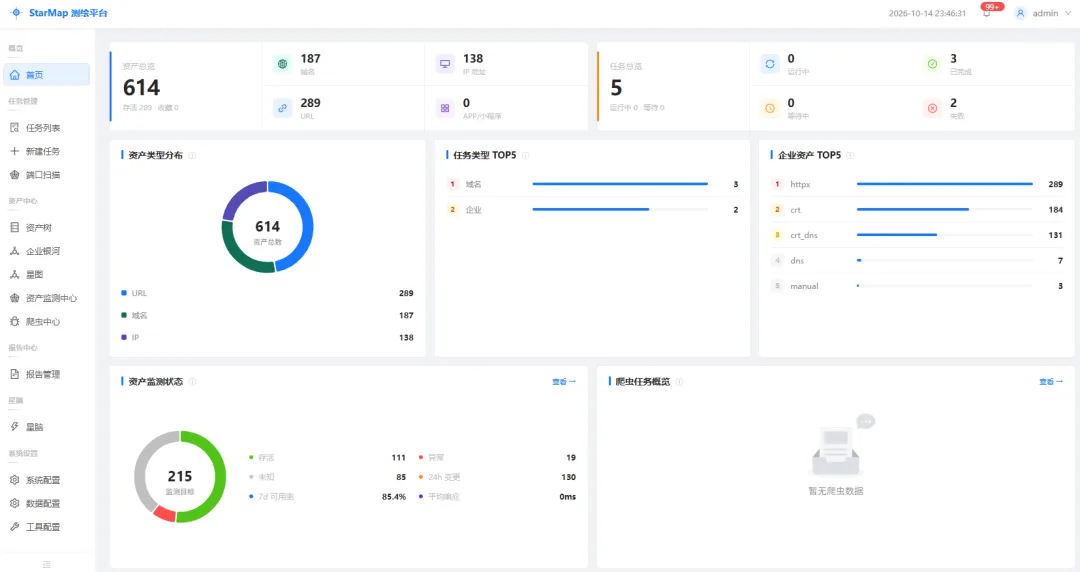This screenshot has height=572, width=1080.
Task: Click the refresh icon for 运行中 tasks
Action: (770, 64)
